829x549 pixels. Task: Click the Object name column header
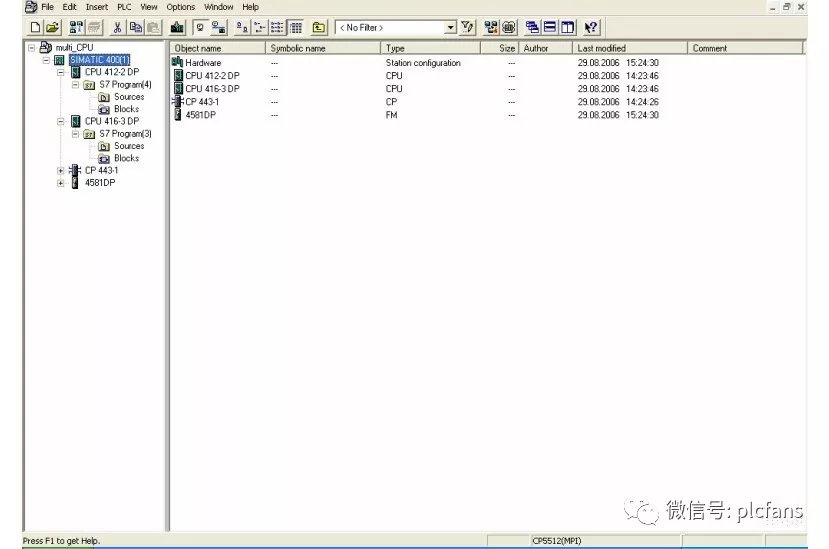(217, 48)
